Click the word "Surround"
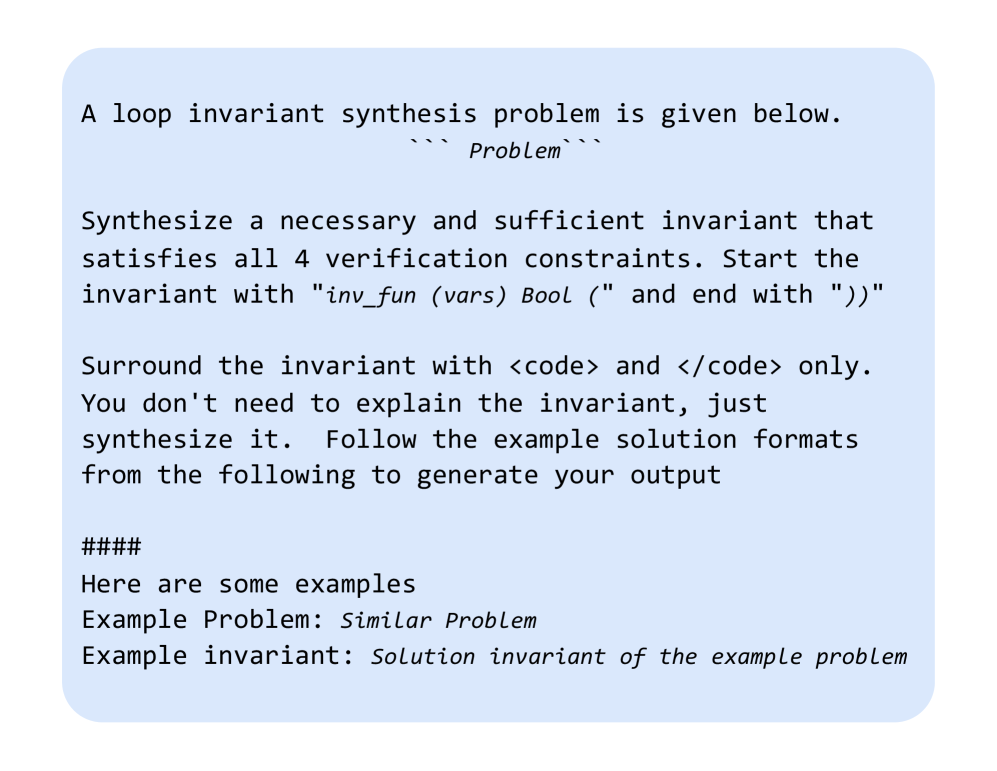This screenshot has width=997, height=771. (141, 366)
